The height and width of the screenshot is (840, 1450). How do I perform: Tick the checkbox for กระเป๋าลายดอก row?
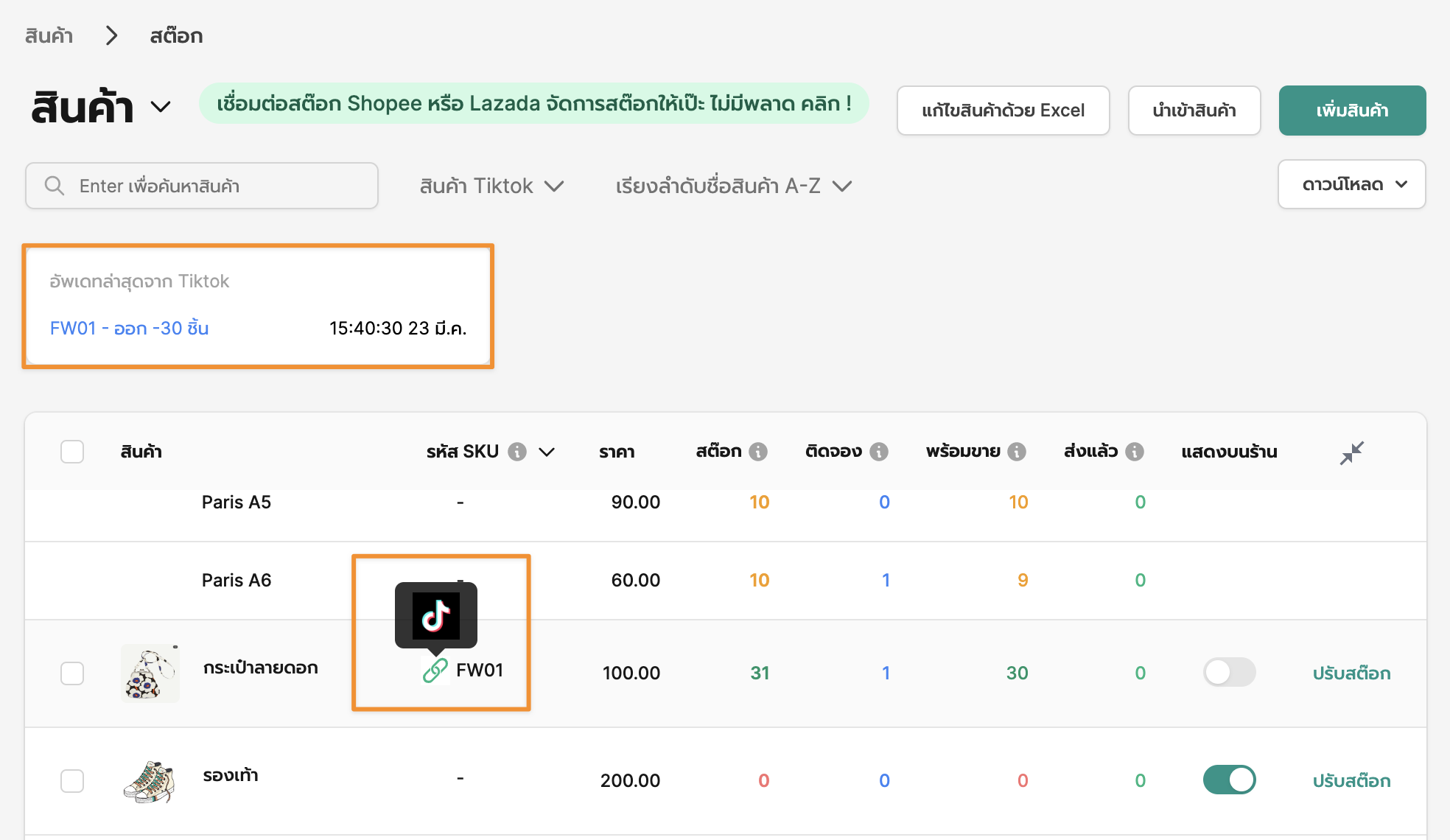pyautogui.click(x=72, y=673)
